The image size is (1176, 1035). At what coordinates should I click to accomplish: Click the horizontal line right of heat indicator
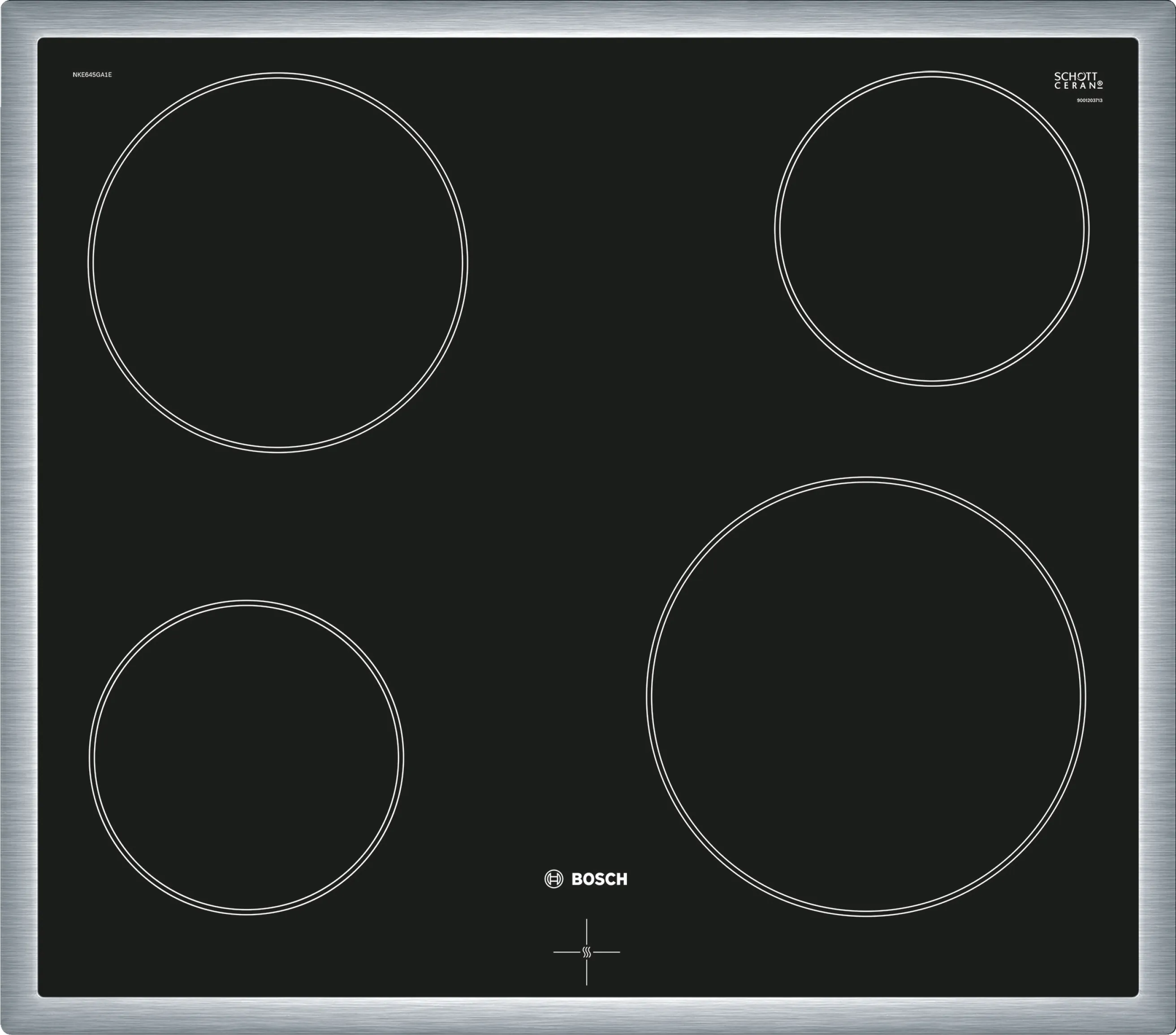[606, 952]
